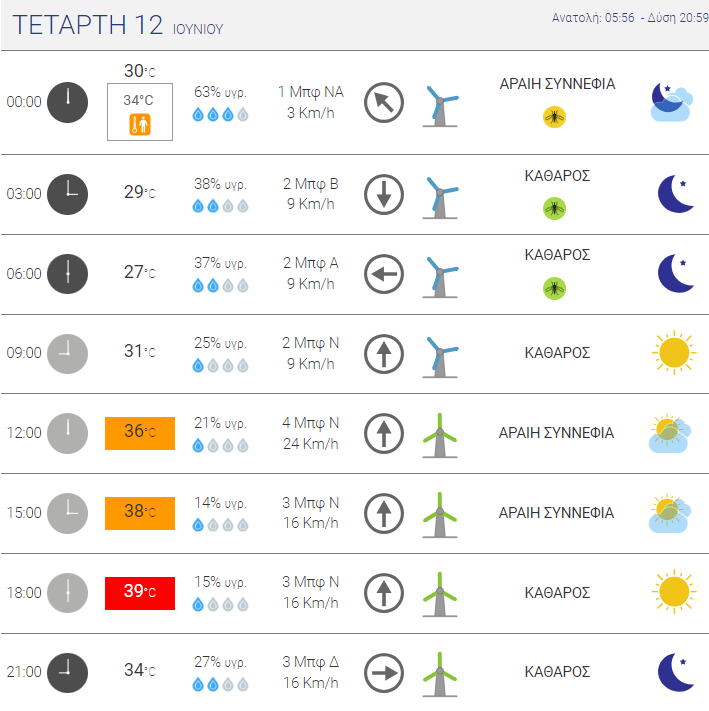The image size is (709, 711).
Task: Click the blue wind turbine icon at 09:00
Action: click(x=440, y=357)
